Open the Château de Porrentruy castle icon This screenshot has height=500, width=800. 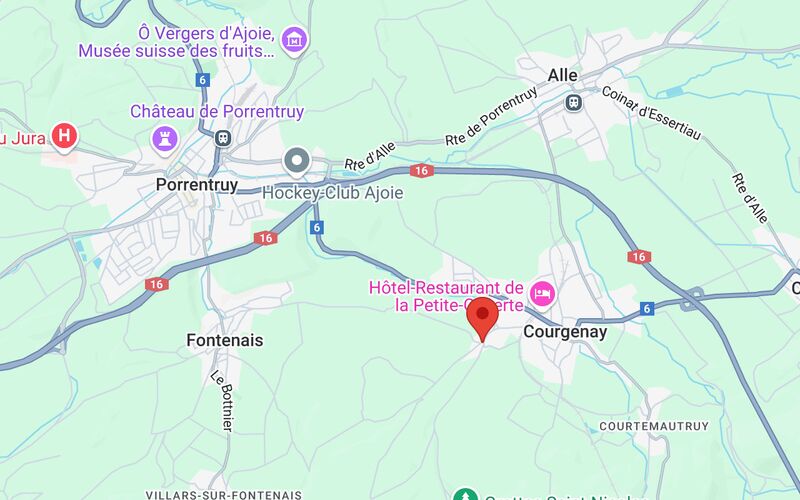tap(165, 139)
